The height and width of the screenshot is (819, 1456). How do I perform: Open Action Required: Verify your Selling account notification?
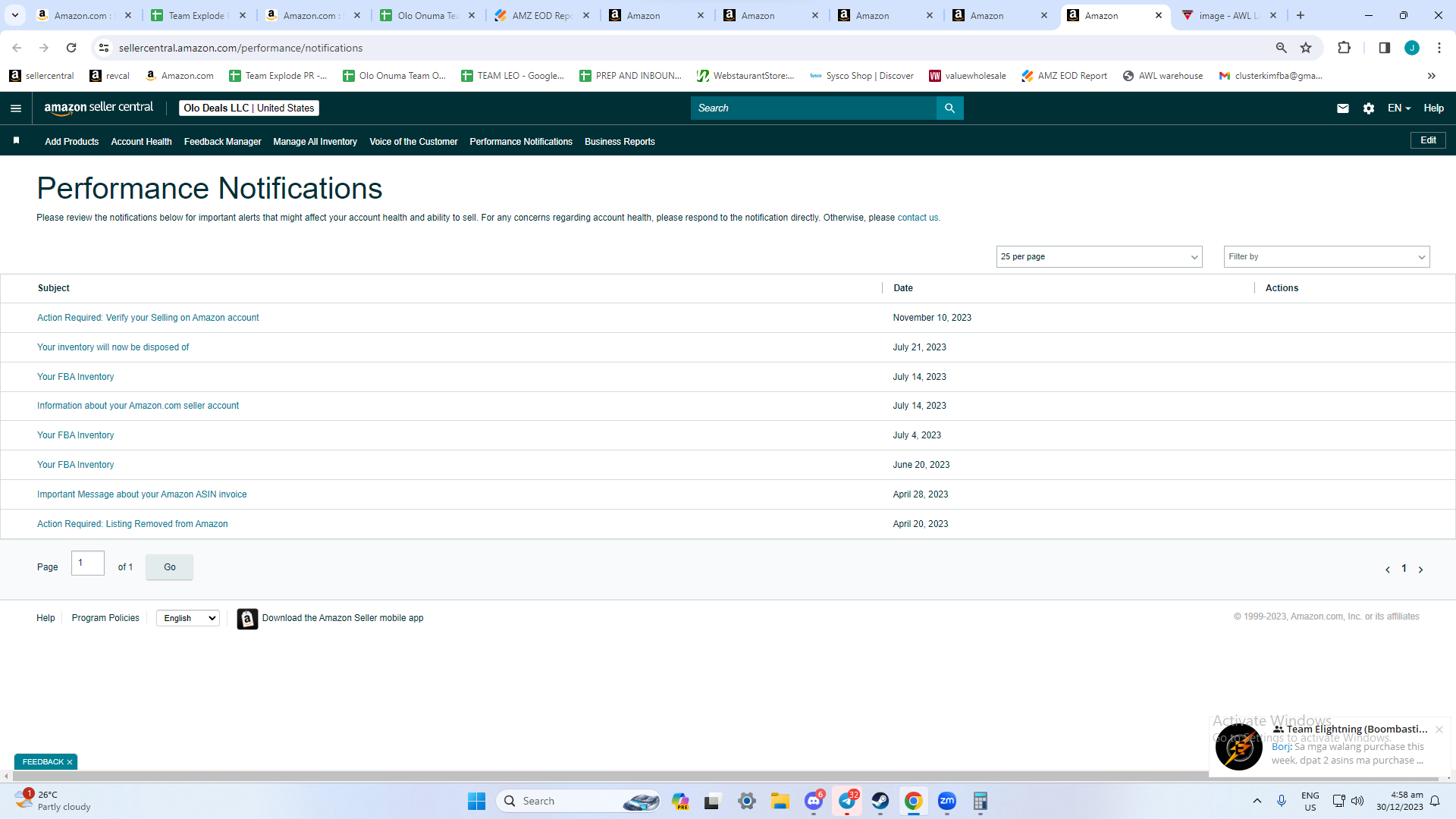click(x=148, y=318)
